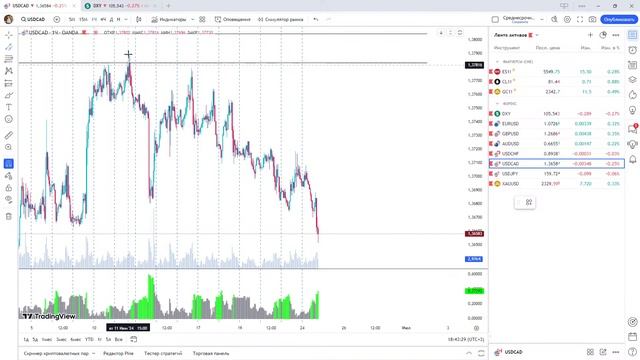Open quick search magnifier in top toolbar

coord(554,19)
